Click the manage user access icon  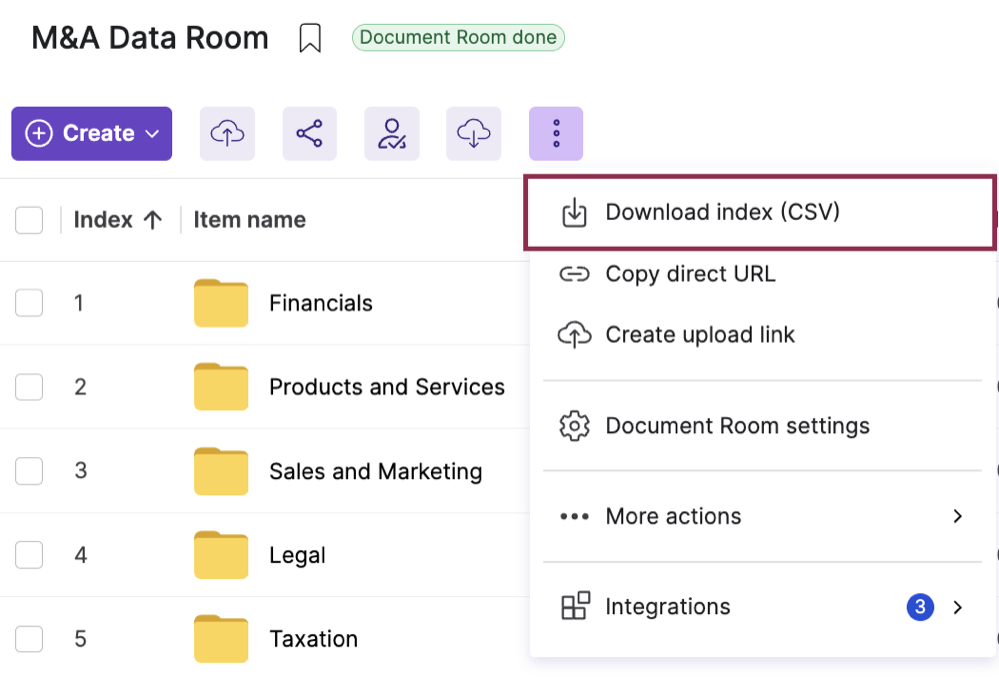click(391, 133)
